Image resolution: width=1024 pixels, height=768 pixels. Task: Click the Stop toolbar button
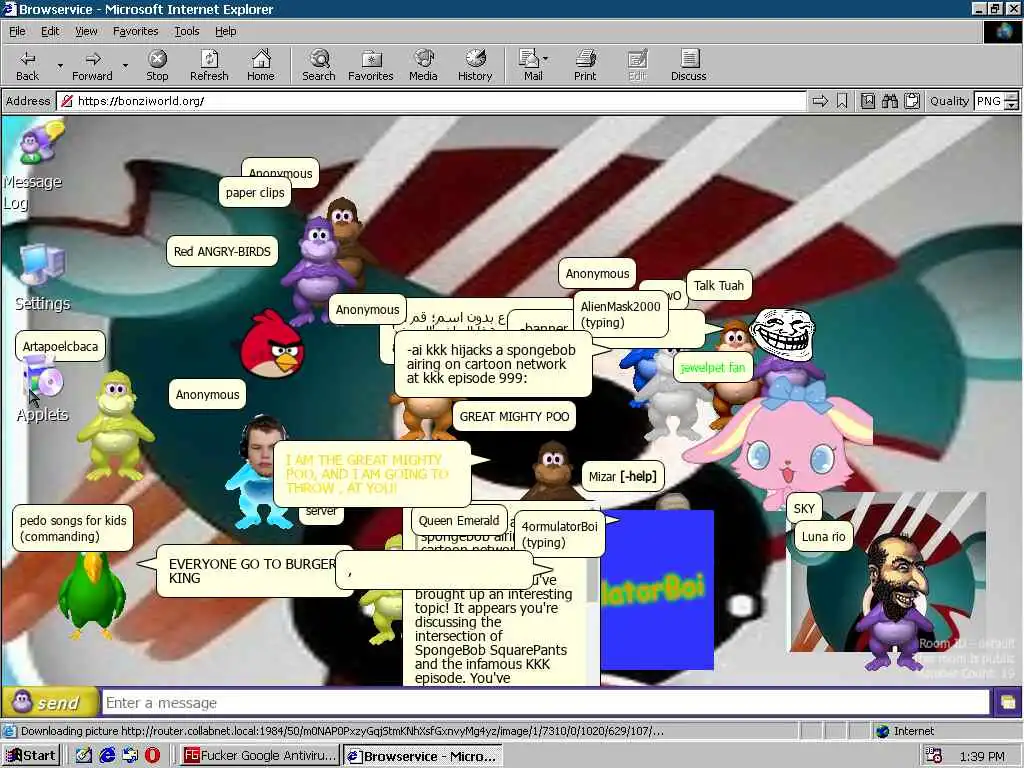tap(157, 65)
